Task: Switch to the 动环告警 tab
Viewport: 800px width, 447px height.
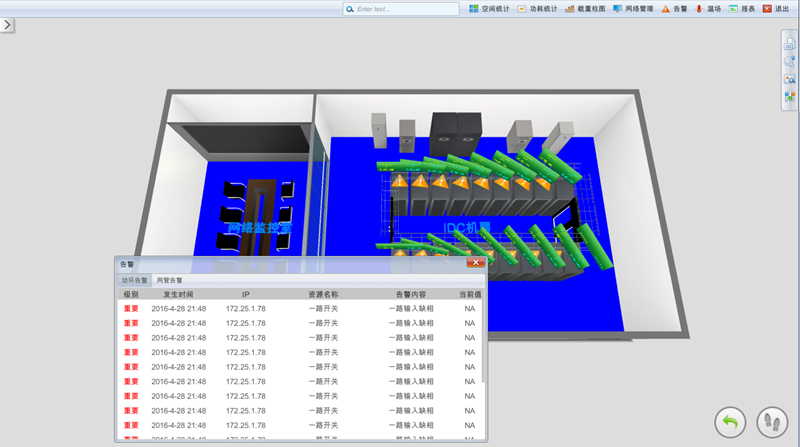Action: click(x=134, y=281)
